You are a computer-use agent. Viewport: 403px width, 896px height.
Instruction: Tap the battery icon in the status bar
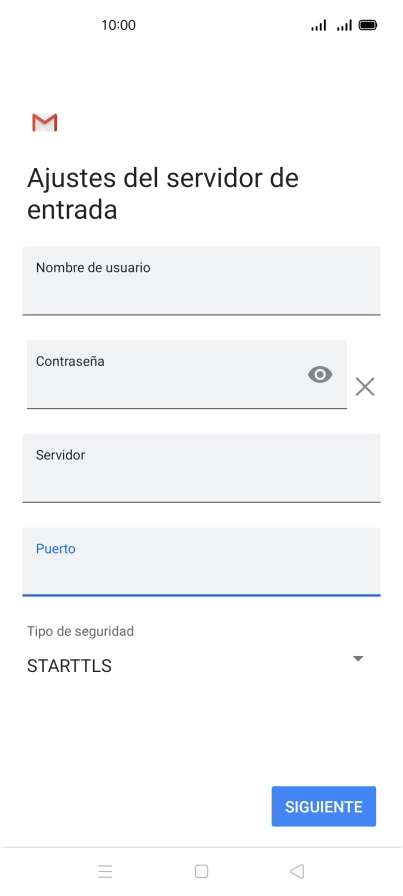tap(367, 25)
